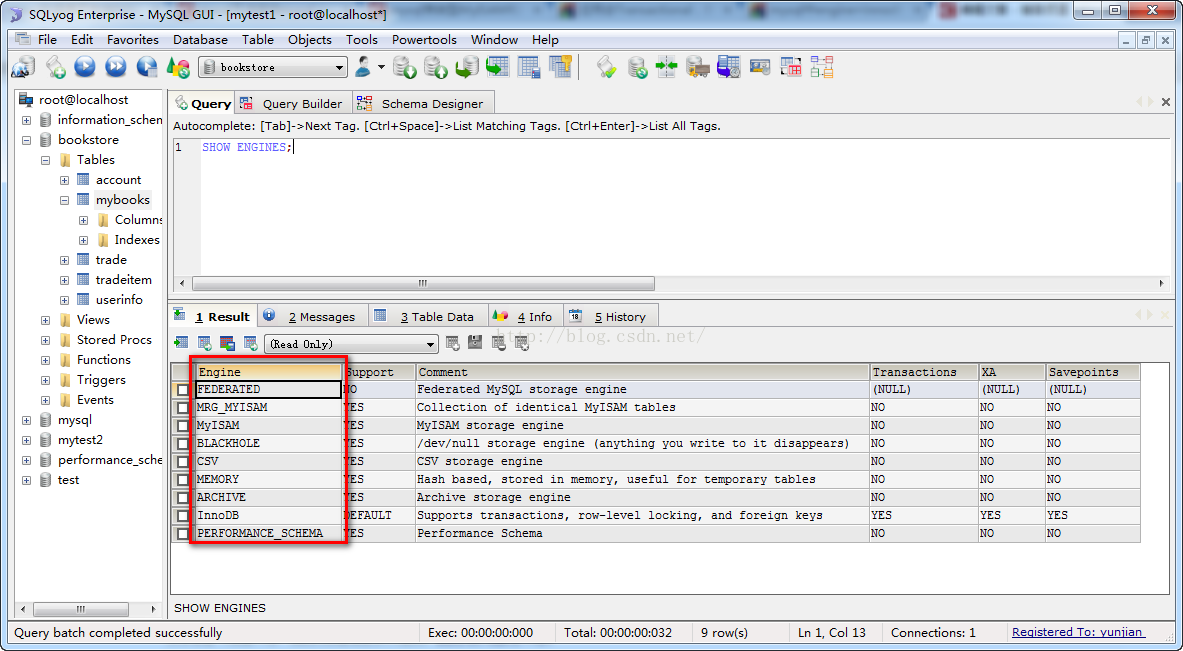Click the insert row icon in result toolbar
Viewport: 1183px width, 651px height.
pyautogui.click(x=453, y=343)
